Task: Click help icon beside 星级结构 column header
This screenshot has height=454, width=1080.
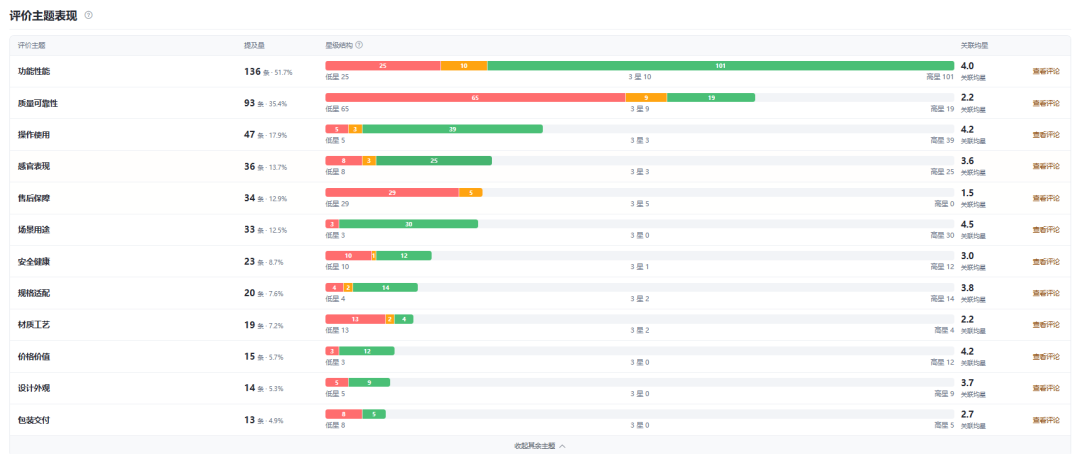Action: coord(359,45)
